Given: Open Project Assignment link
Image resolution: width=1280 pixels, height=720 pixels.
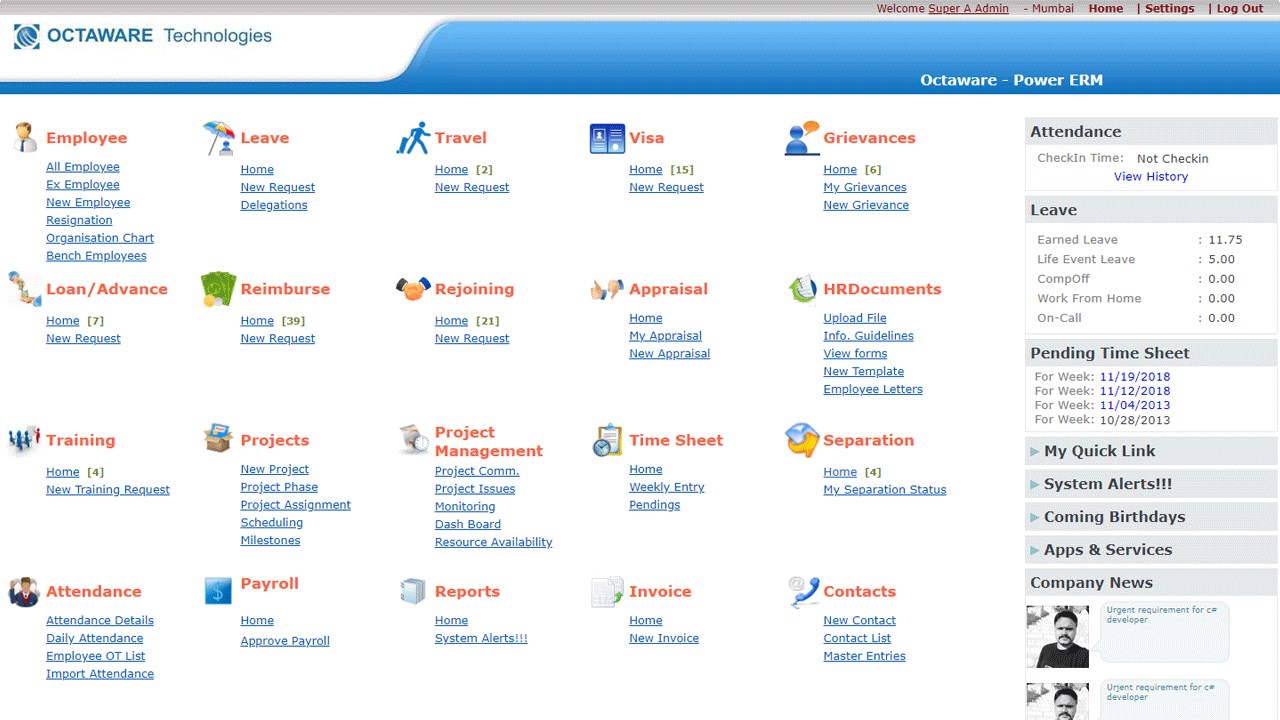Looking at the screenshot, I should point(295,505).
